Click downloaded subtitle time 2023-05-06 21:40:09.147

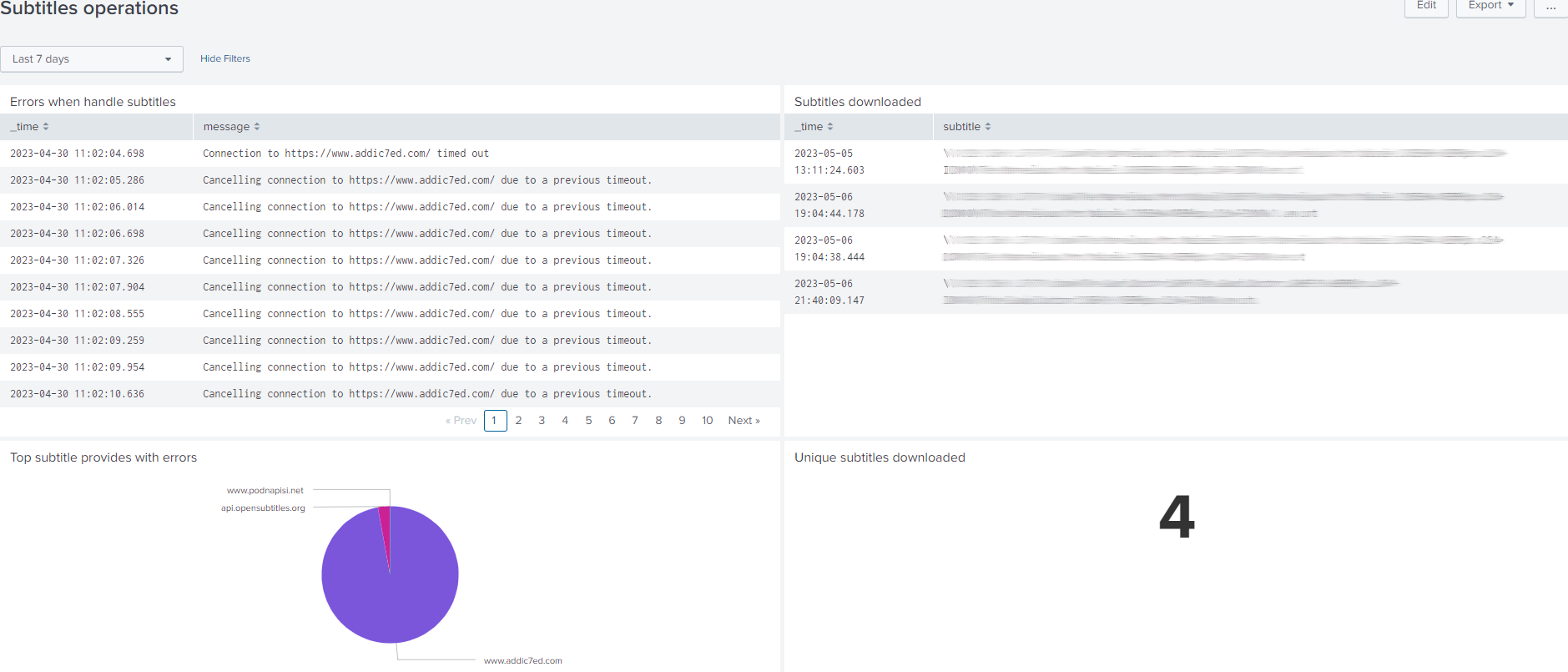(x=829, y=292)
